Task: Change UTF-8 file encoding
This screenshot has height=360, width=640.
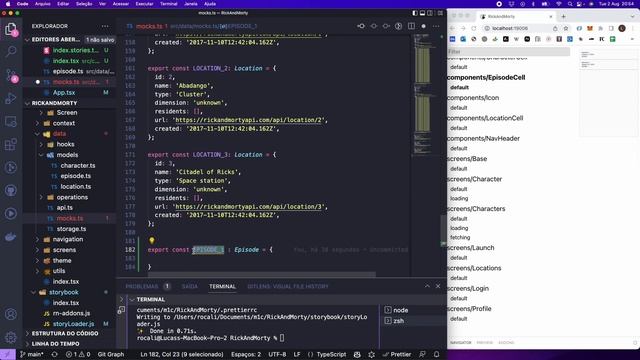Action: pyautogui.click(x=277, y=354)
